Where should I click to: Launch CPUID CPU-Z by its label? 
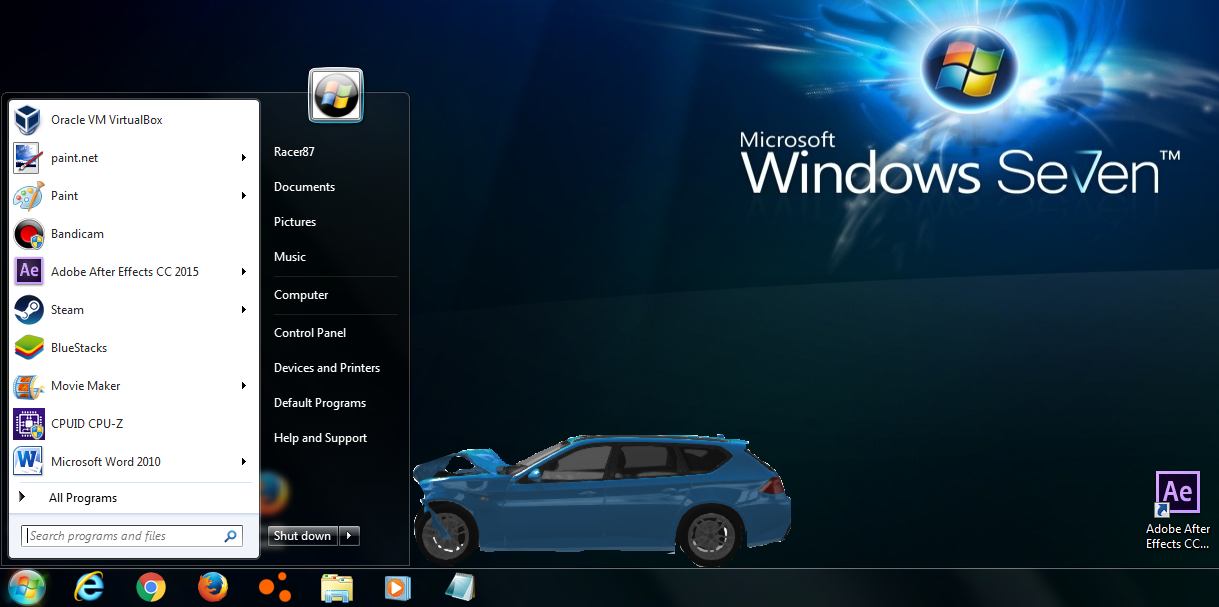[x=87, y=424]
